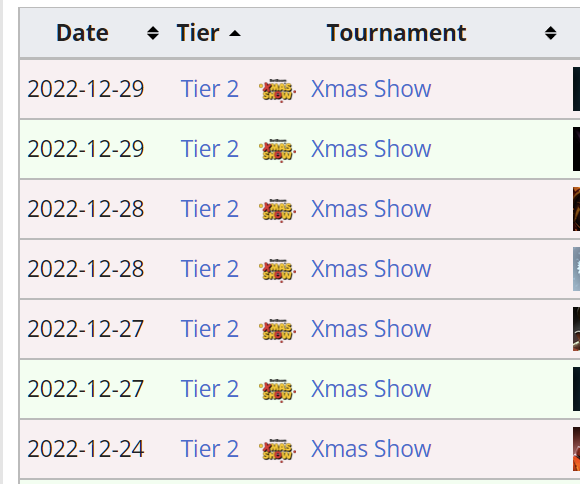
Task: Open Tier 2 link in 2022-12-24 row
Action: tap(210, 449)
